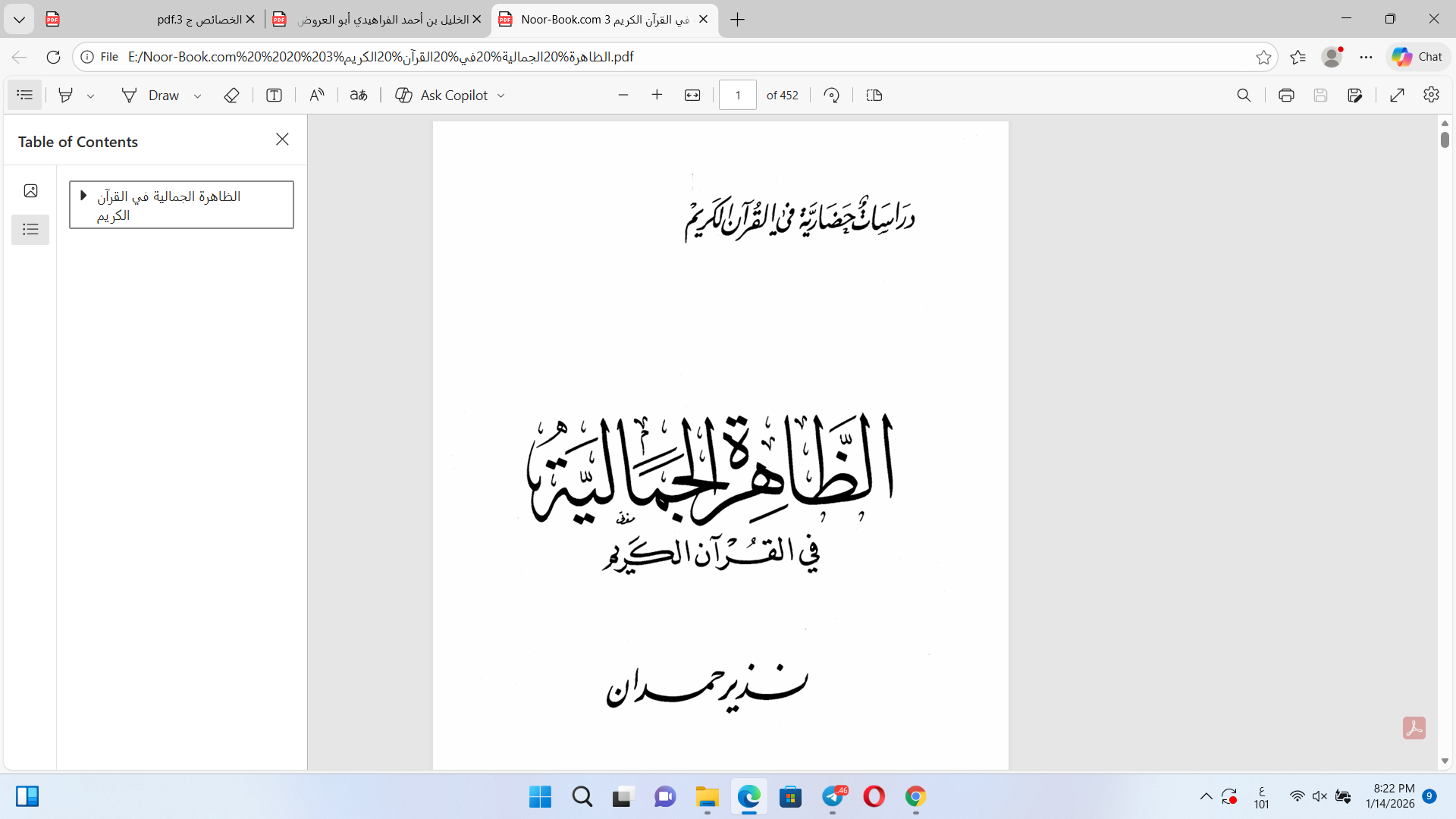Toggle the volume mute icon in the tray
Viewport: 1456px width, 819px height.
coord(1319,796)
